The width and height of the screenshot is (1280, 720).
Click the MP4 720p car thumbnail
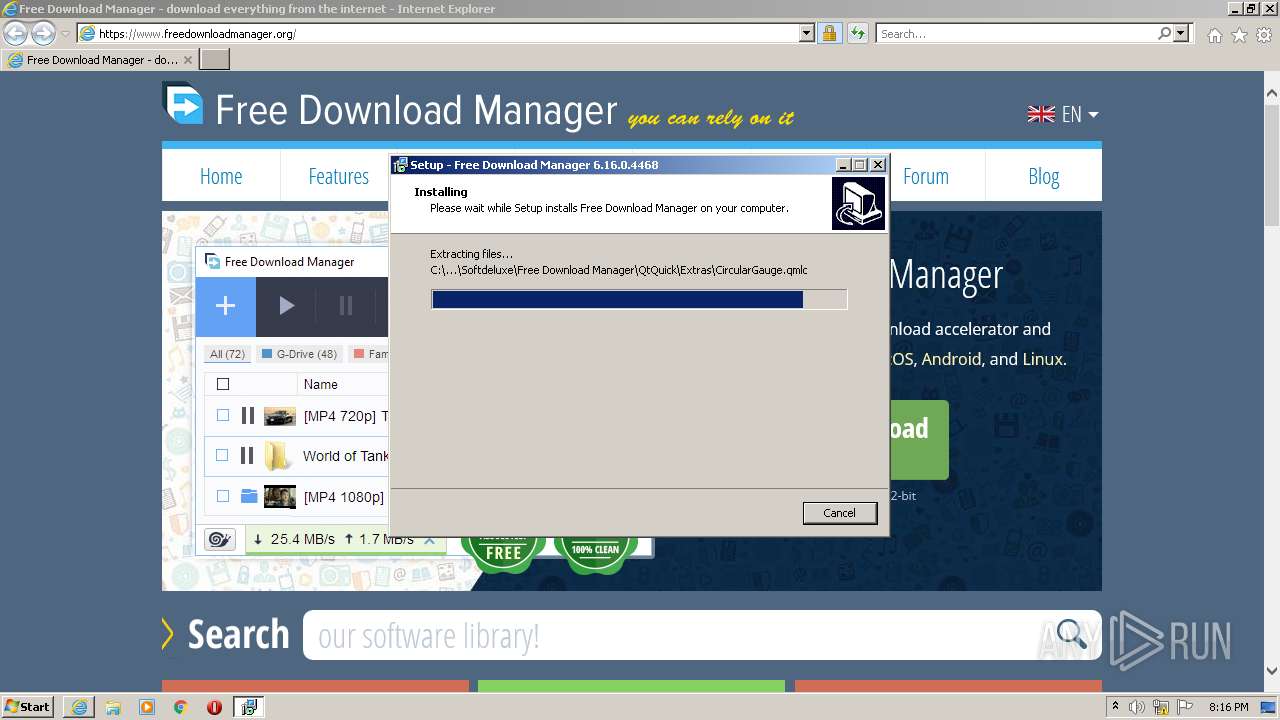tap(280, 416)
